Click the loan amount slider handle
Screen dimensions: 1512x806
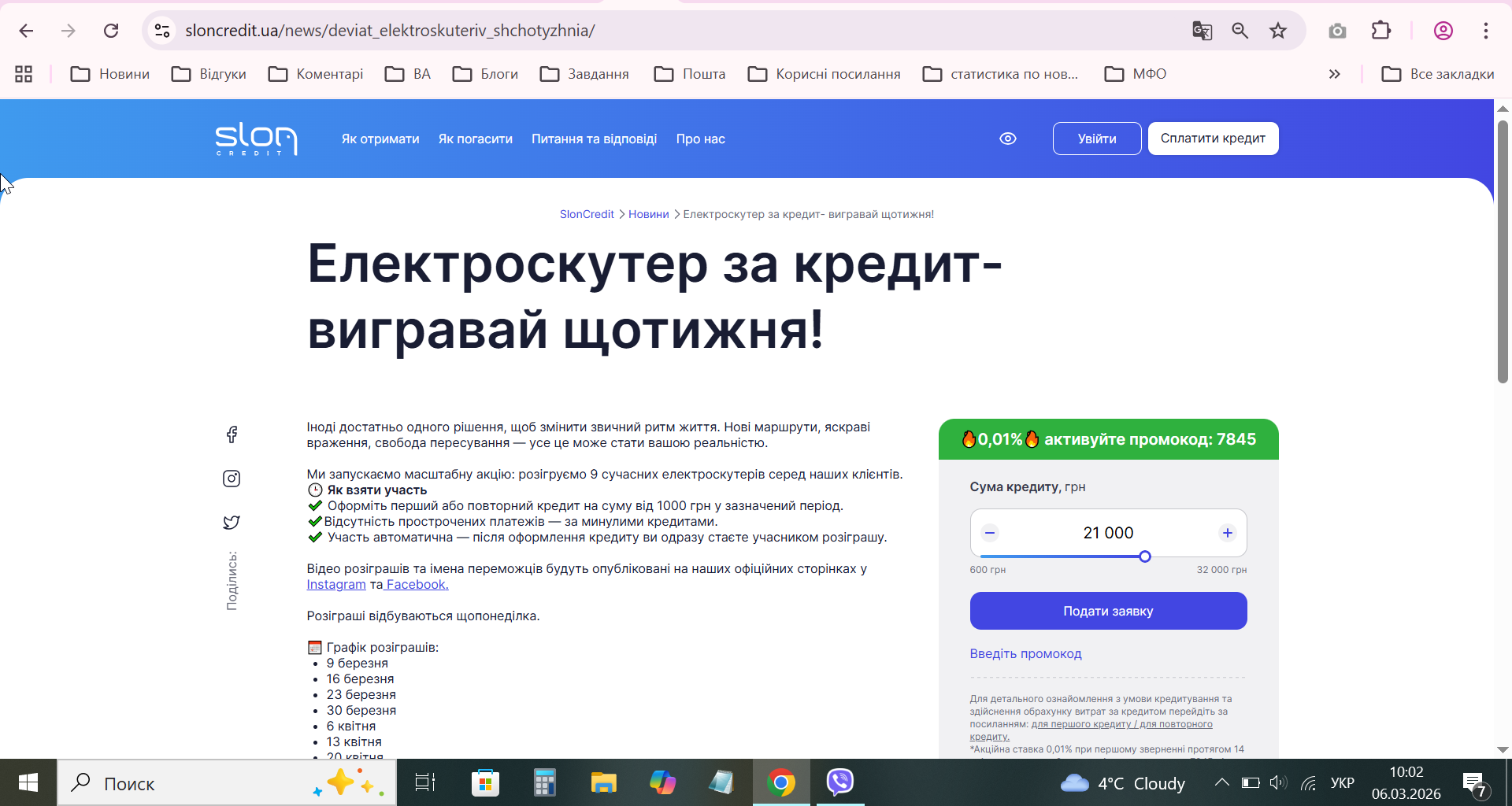point(1145,556)
